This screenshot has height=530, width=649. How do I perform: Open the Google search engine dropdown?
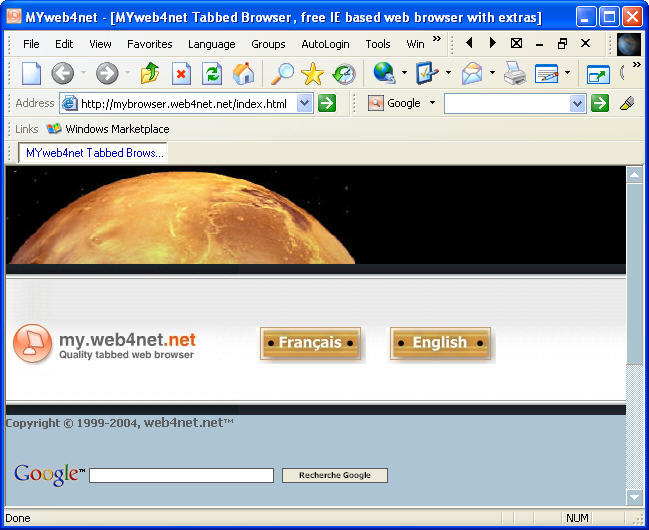(x=433, y=102)
